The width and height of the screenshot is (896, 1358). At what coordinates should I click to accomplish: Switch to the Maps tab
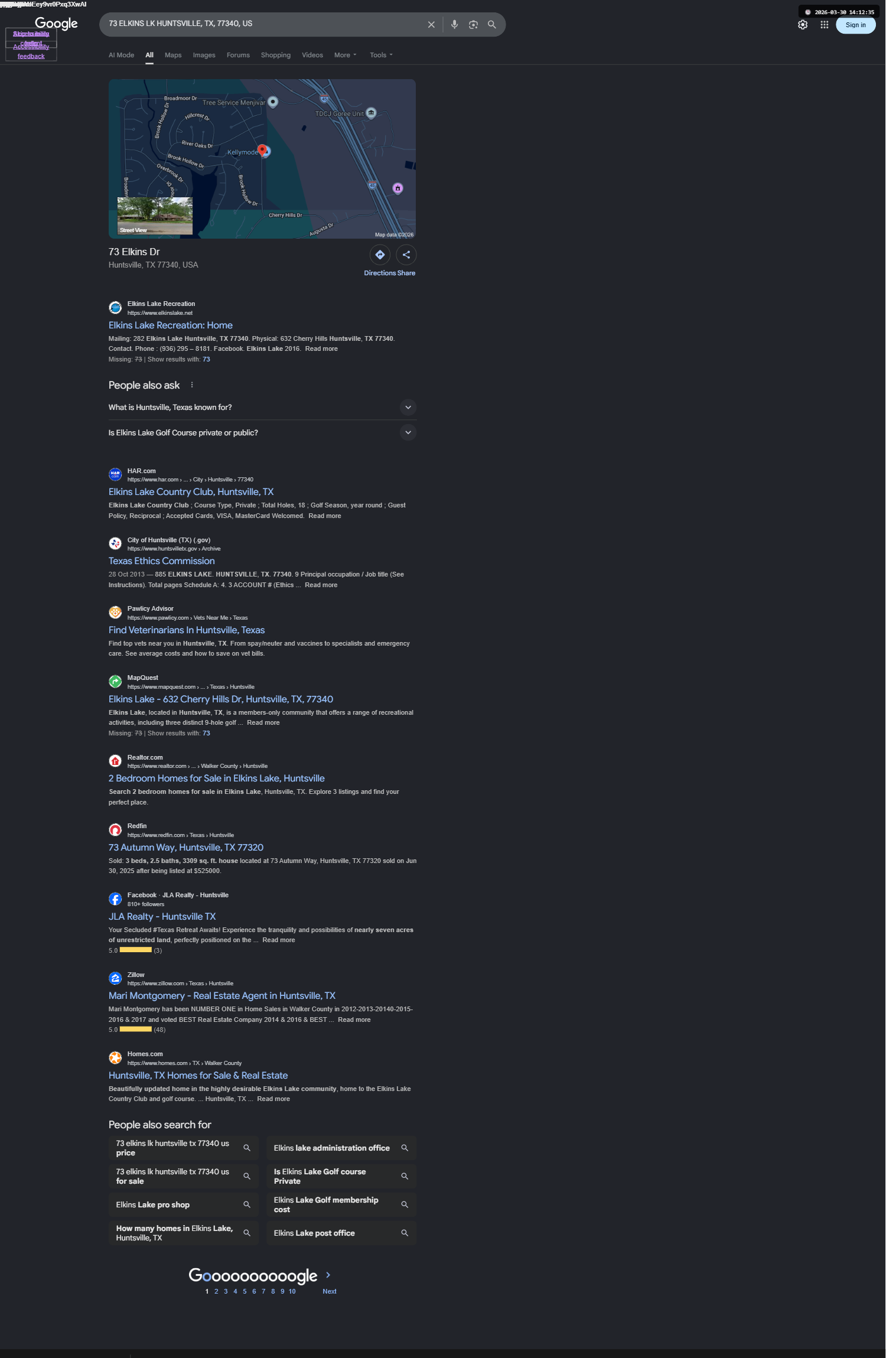(x=173, y=55)
